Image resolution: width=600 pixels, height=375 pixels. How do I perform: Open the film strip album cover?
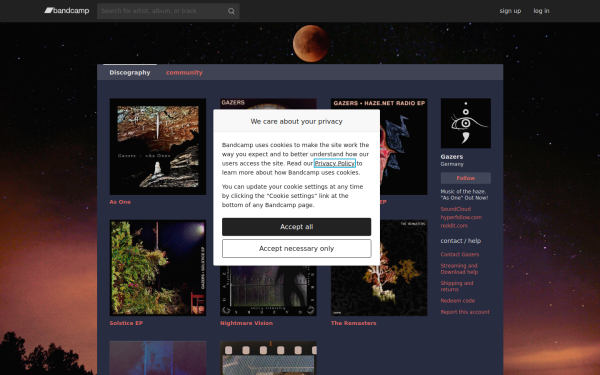point(268,358)
